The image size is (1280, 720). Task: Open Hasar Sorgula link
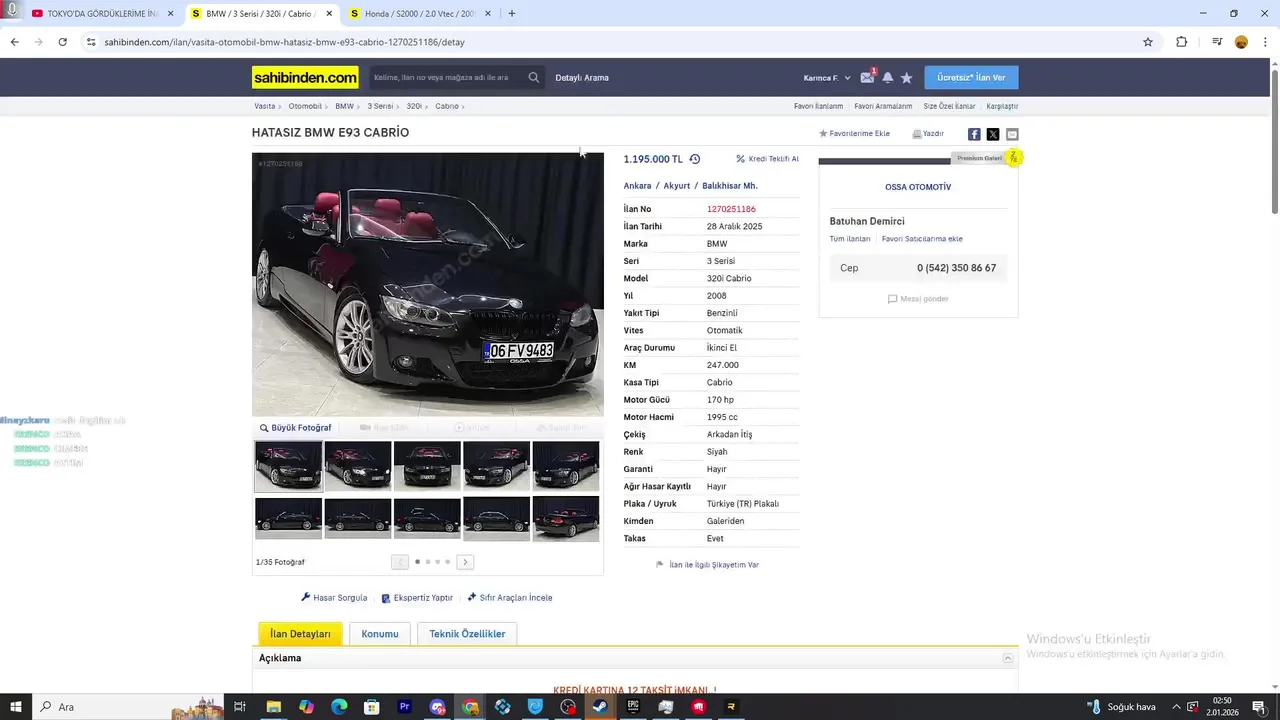pyautogui.click(x=334, y=598)
